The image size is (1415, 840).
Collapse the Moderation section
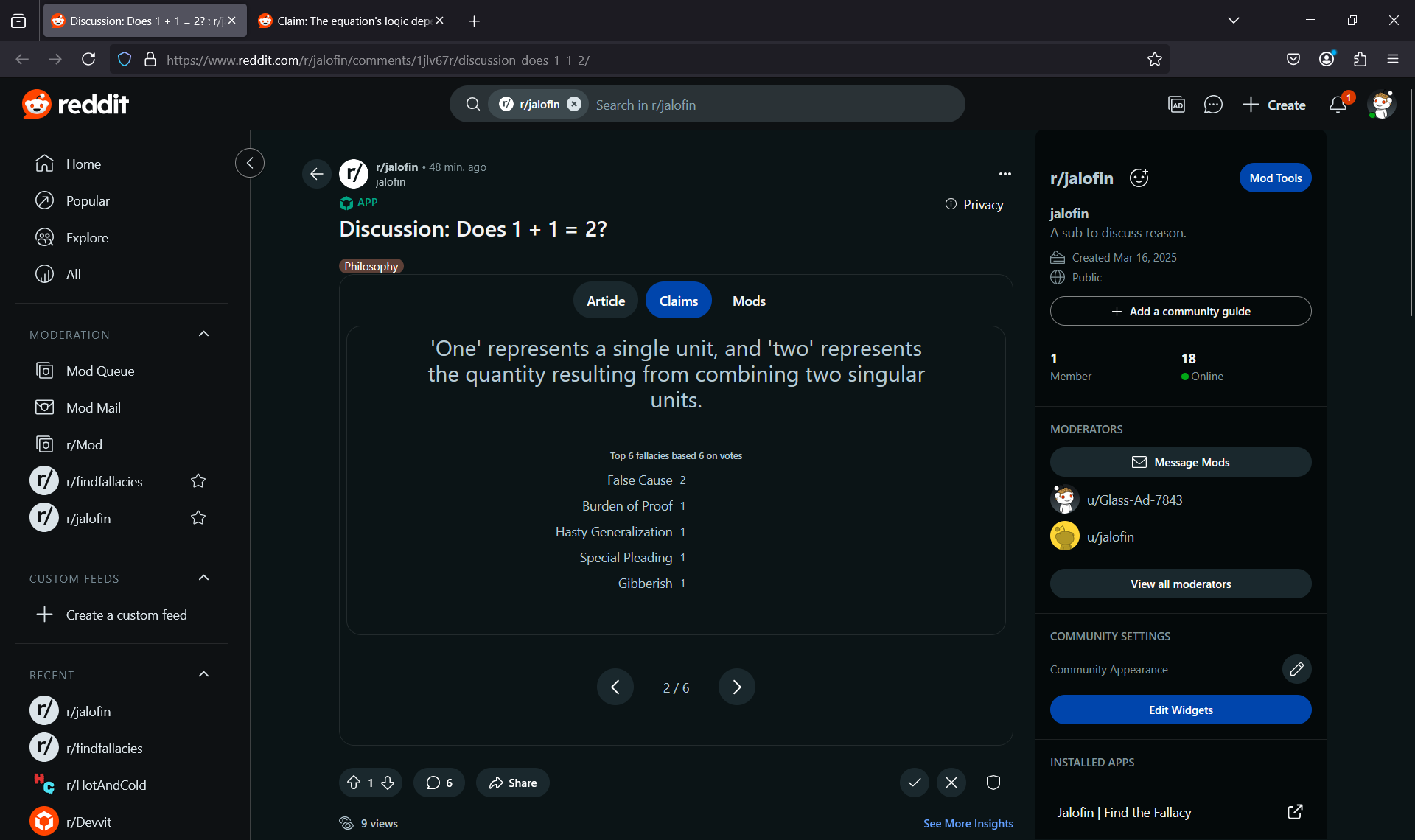pyautogui.click(x=204, y=335)
